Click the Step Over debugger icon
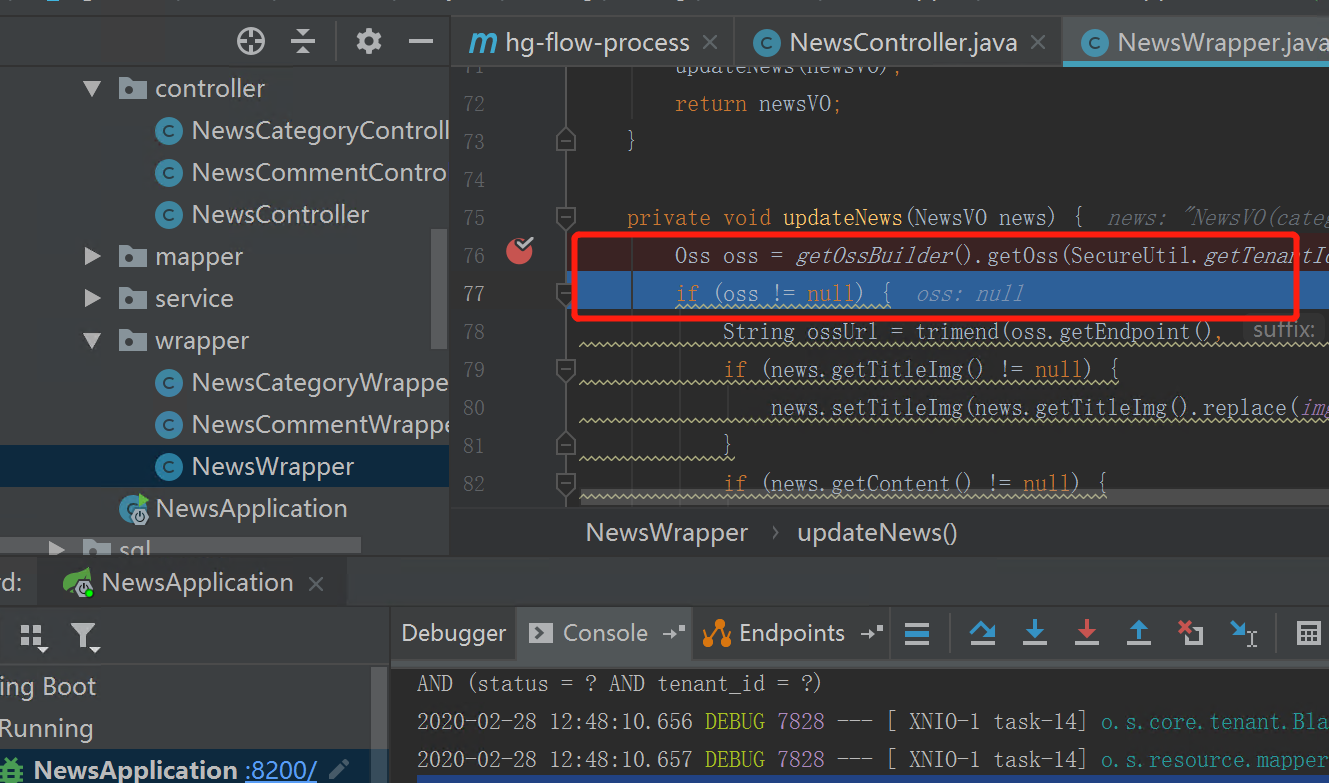 click(983, 632)
